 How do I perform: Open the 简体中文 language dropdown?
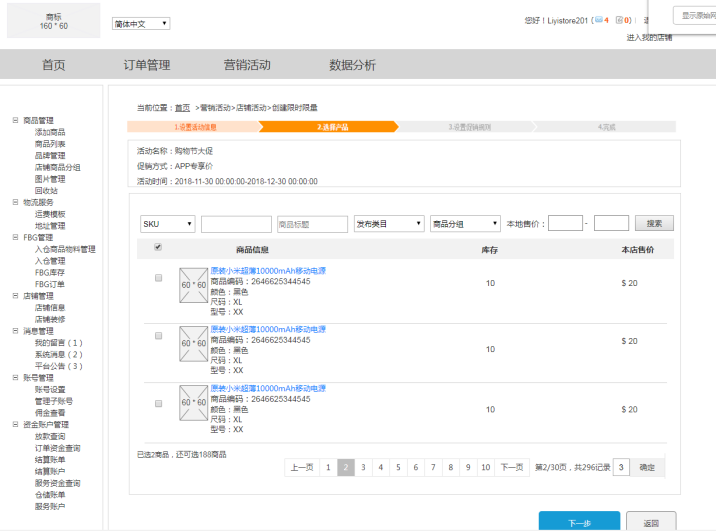tap(141, 23)
